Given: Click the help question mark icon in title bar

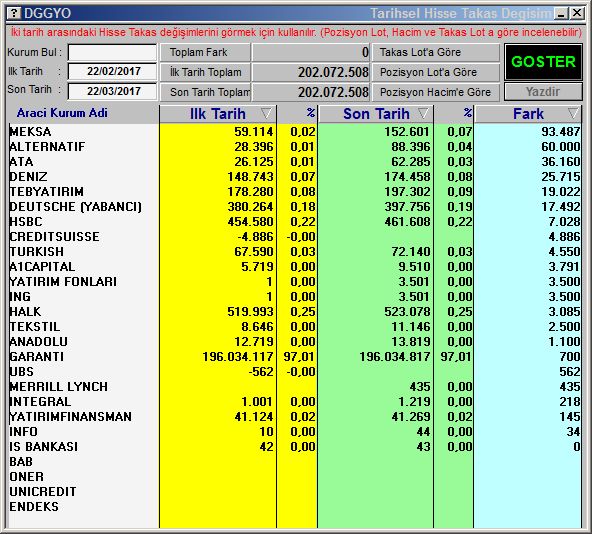Looking at the screenshot, I should point(14,13).
